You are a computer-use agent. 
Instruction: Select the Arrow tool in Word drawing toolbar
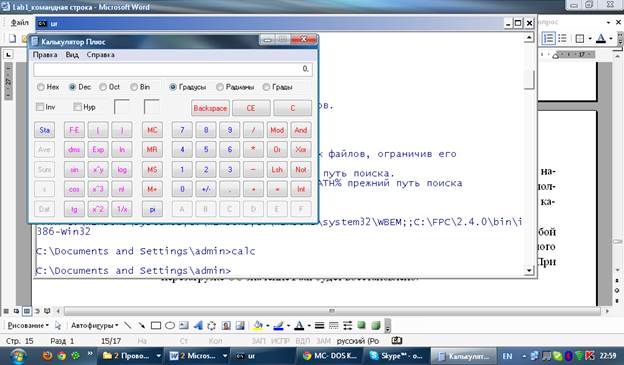[x=141, y=326]
